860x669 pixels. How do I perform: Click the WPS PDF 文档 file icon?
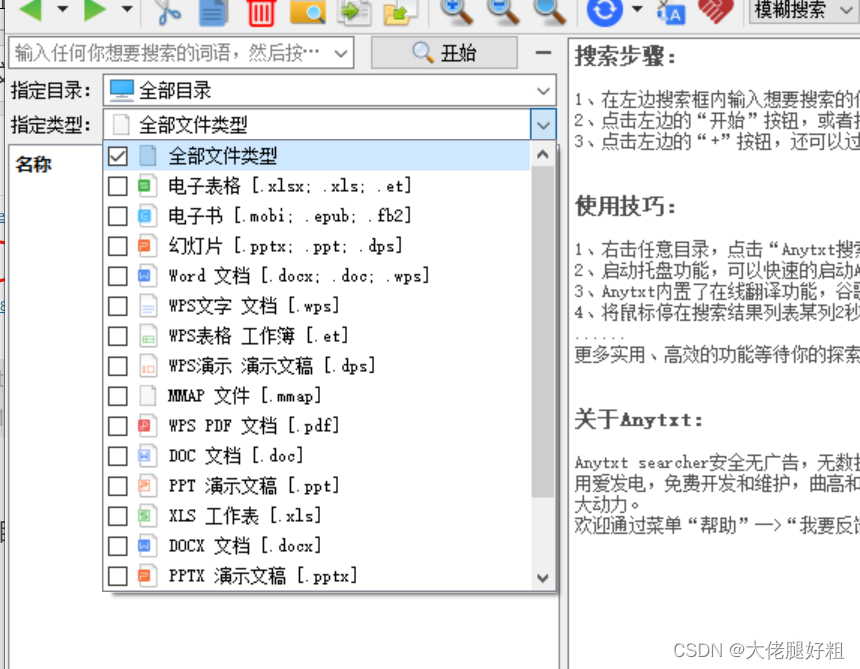click(x=146, y=426)
